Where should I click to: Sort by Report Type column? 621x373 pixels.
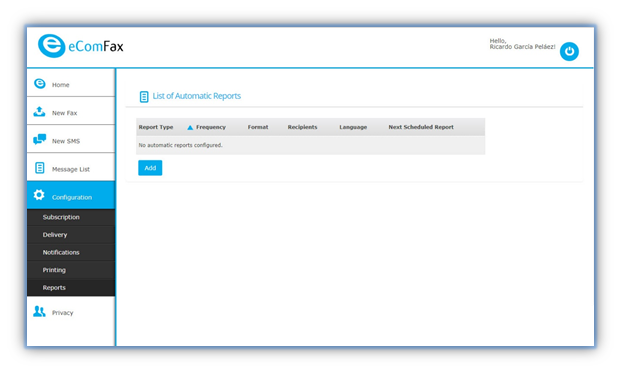pyautogui.click(x=156, y=127)
